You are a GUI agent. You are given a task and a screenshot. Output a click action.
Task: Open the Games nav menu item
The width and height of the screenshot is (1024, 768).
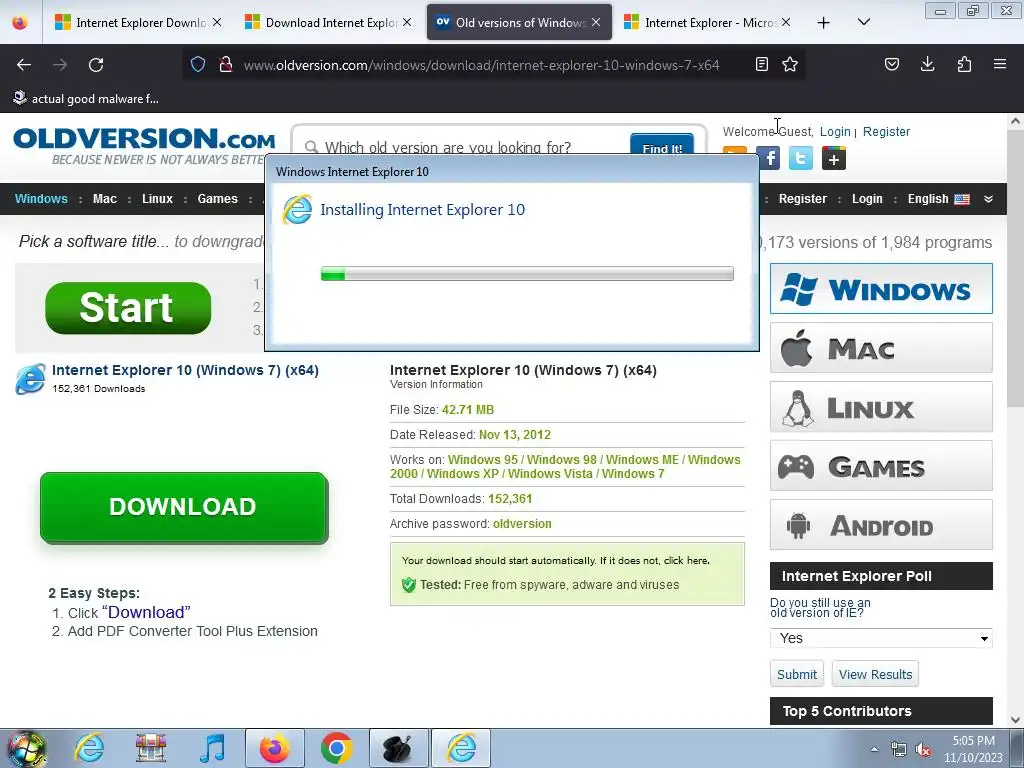coord(217,199)
